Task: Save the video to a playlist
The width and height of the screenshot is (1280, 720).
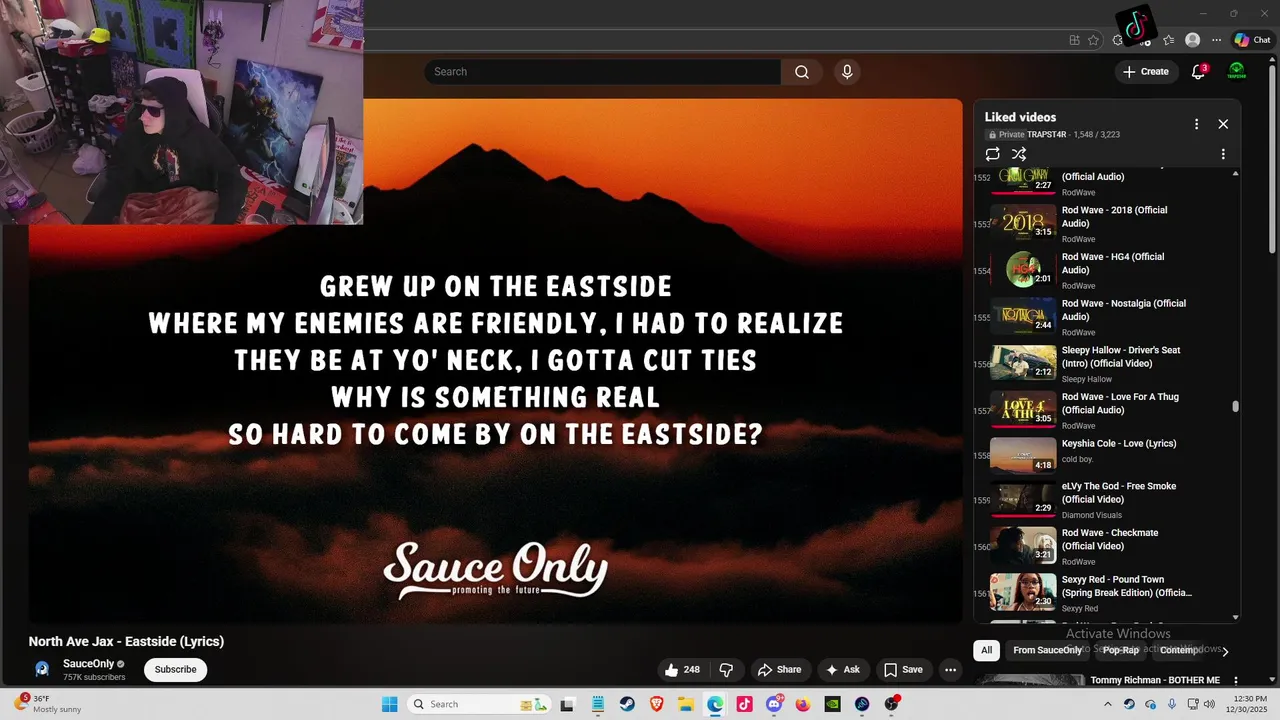Action: coord(902,670)
